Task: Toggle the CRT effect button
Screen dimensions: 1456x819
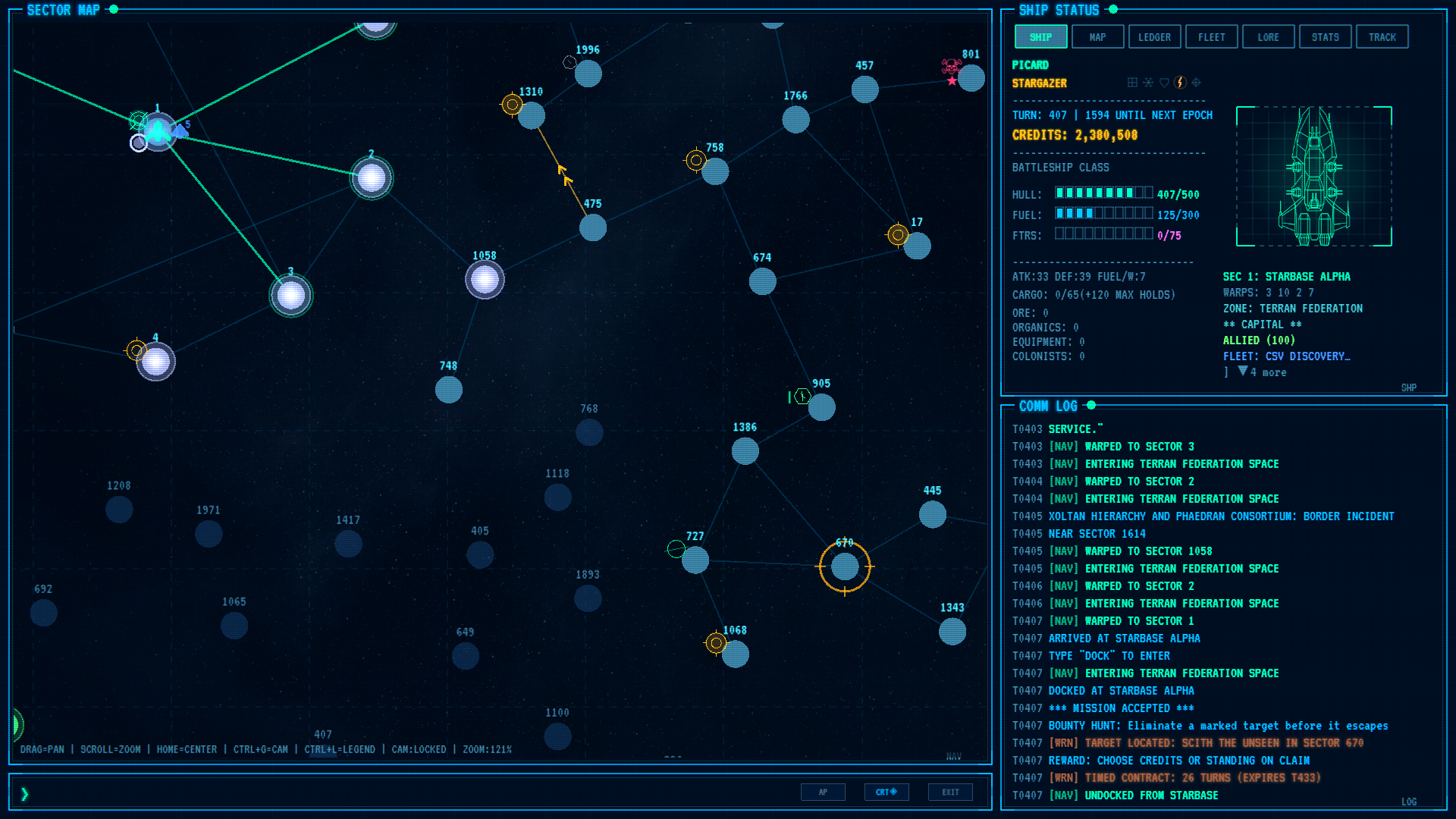Action: (x=886, y=792)
